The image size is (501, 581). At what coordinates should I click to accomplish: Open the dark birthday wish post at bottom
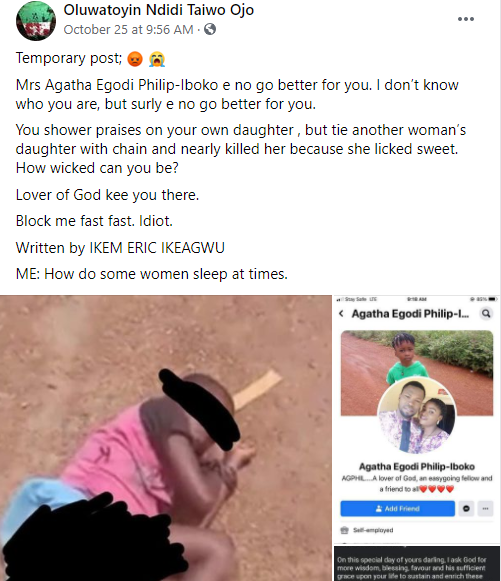[417, 563]
